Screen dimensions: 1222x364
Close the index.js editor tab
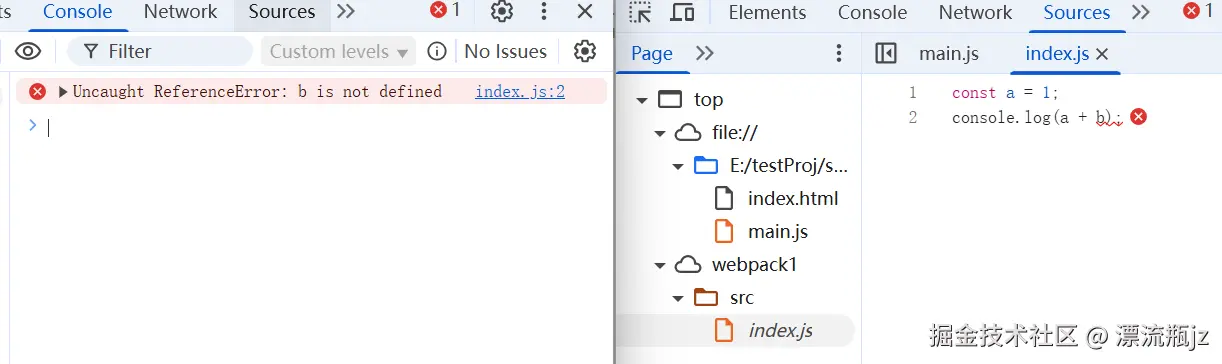(x=1103, y=54)
